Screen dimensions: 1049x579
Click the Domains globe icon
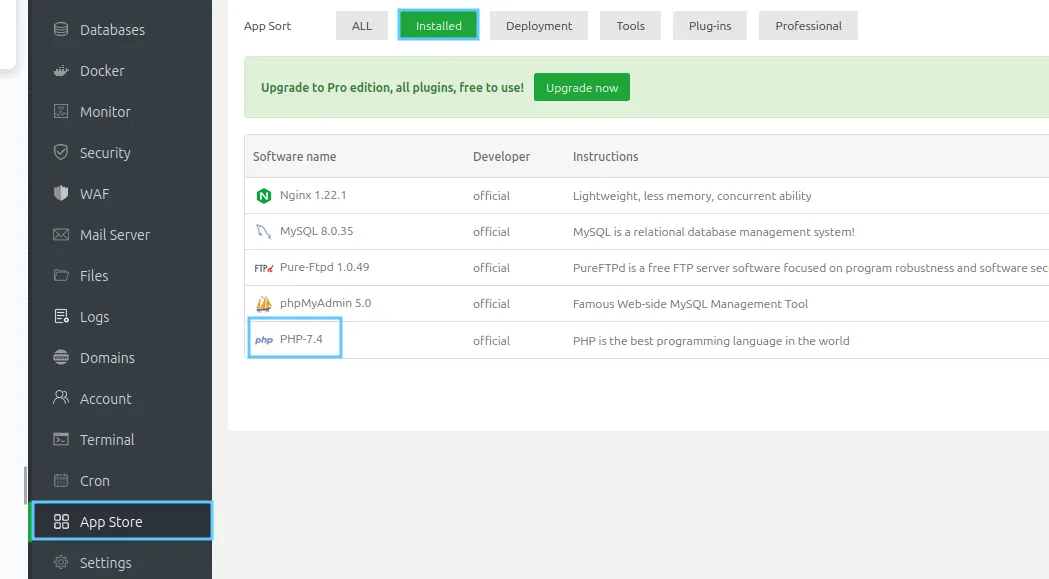point(61,357)
